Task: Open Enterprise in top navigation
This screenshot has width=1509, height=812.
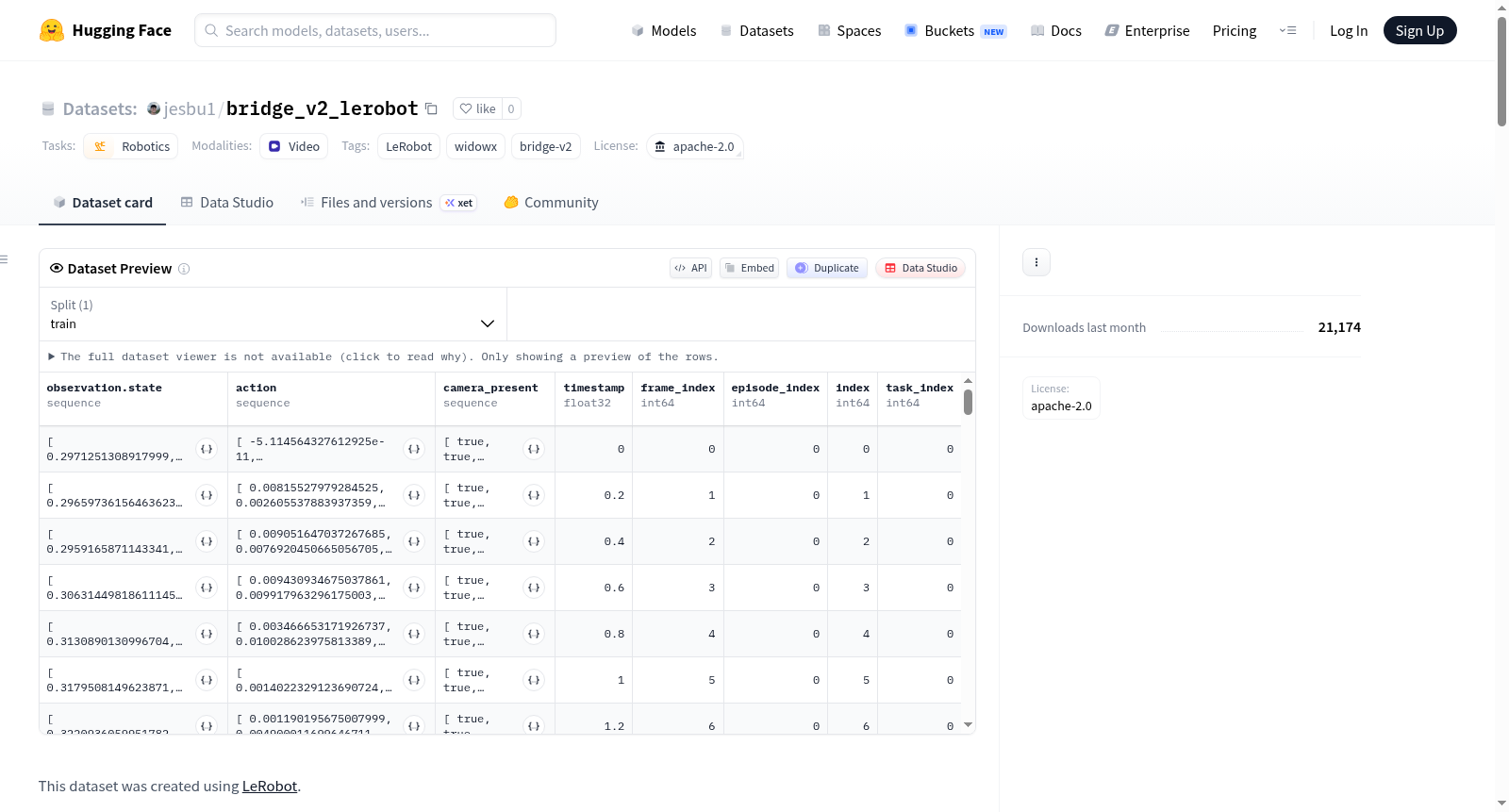Action: pos(1148,30)
